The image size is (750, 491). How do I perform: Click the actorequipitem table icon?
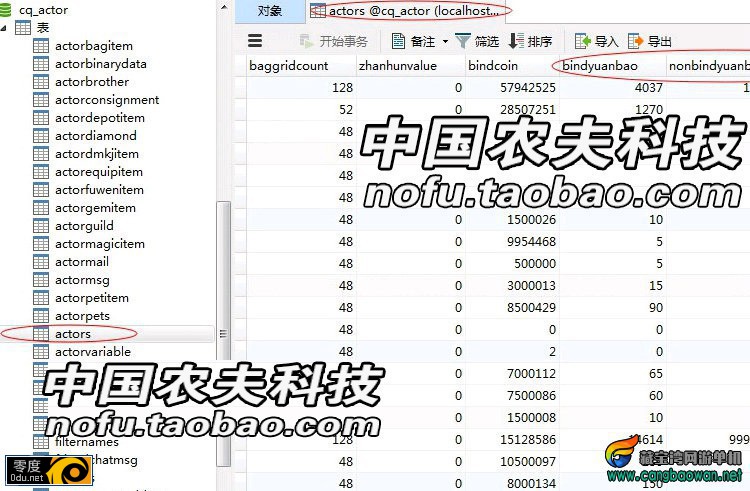(x=41, y=172)
